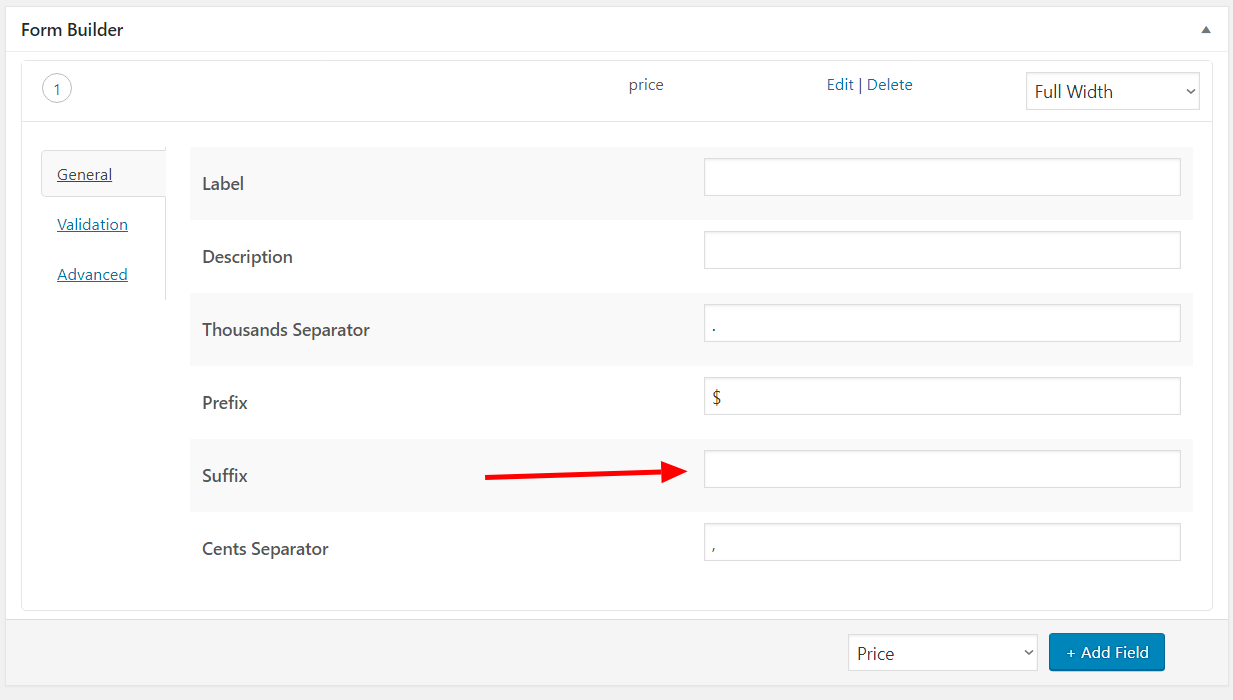The image size is (1233, 700).
Task: Open the Advanced settings tab
Action: click(x=92, y=274)
